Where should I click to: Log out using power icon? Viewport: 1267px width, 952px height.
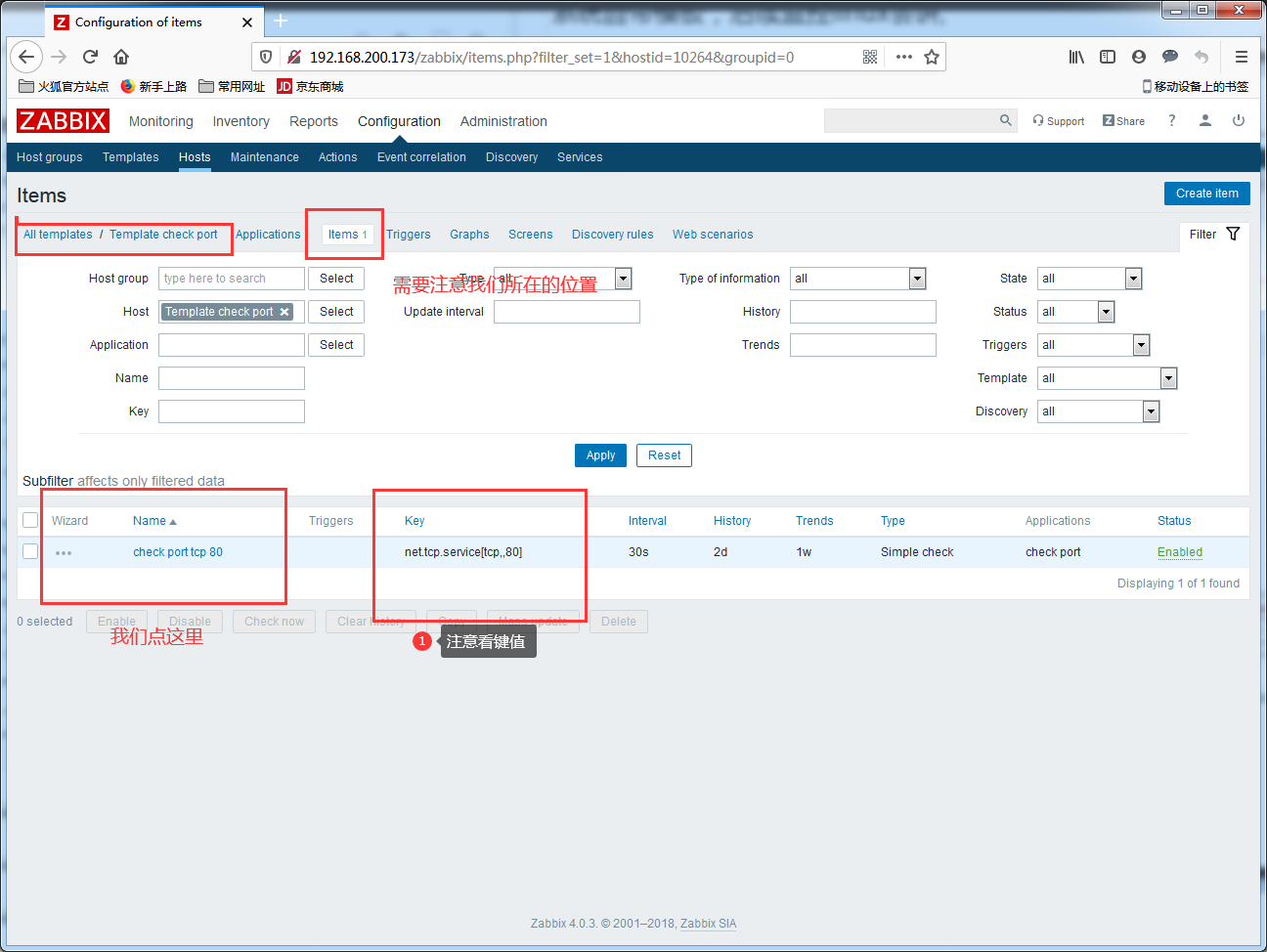(x=1239, y=120)
